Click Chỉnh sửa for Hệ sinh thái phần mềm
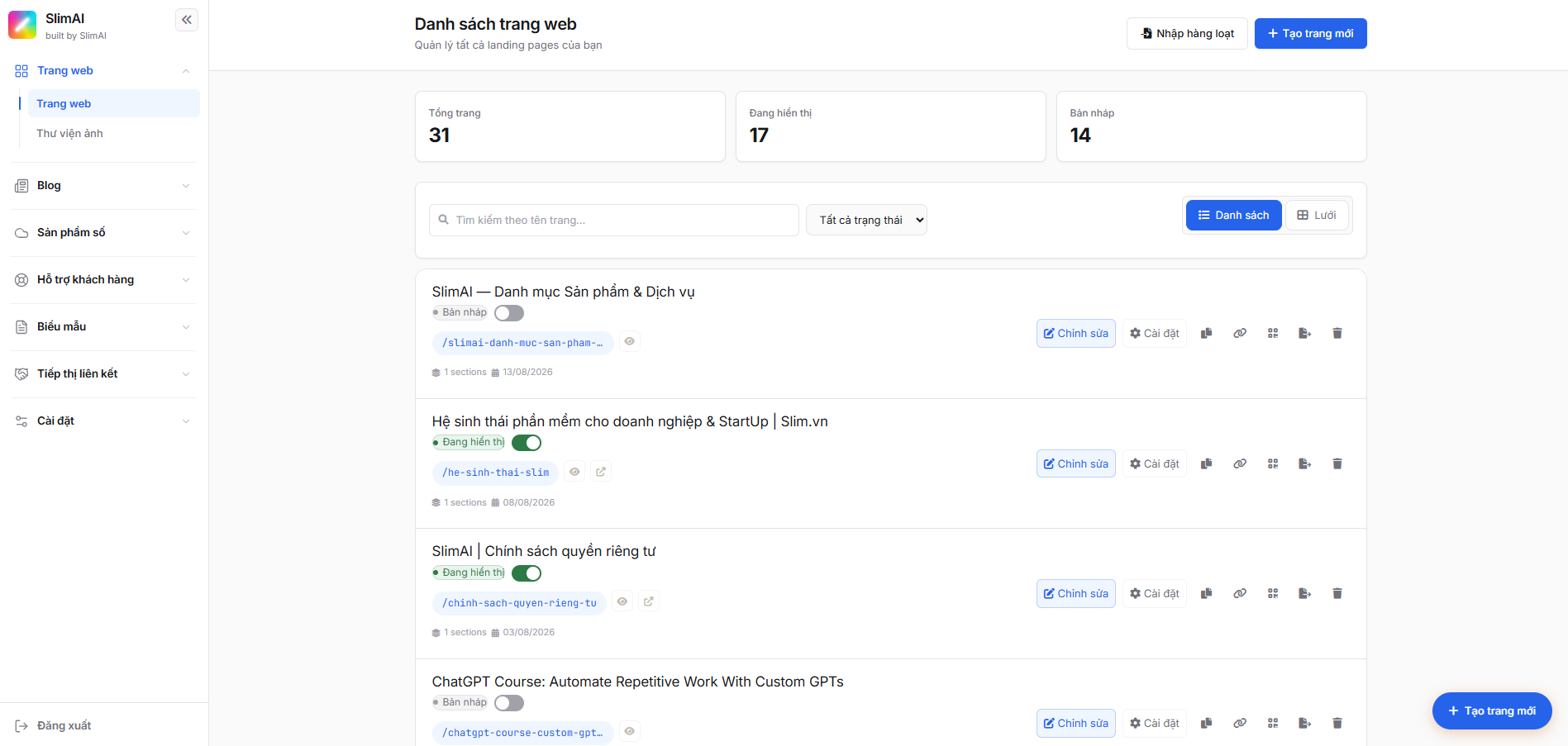 point(1075,463)
